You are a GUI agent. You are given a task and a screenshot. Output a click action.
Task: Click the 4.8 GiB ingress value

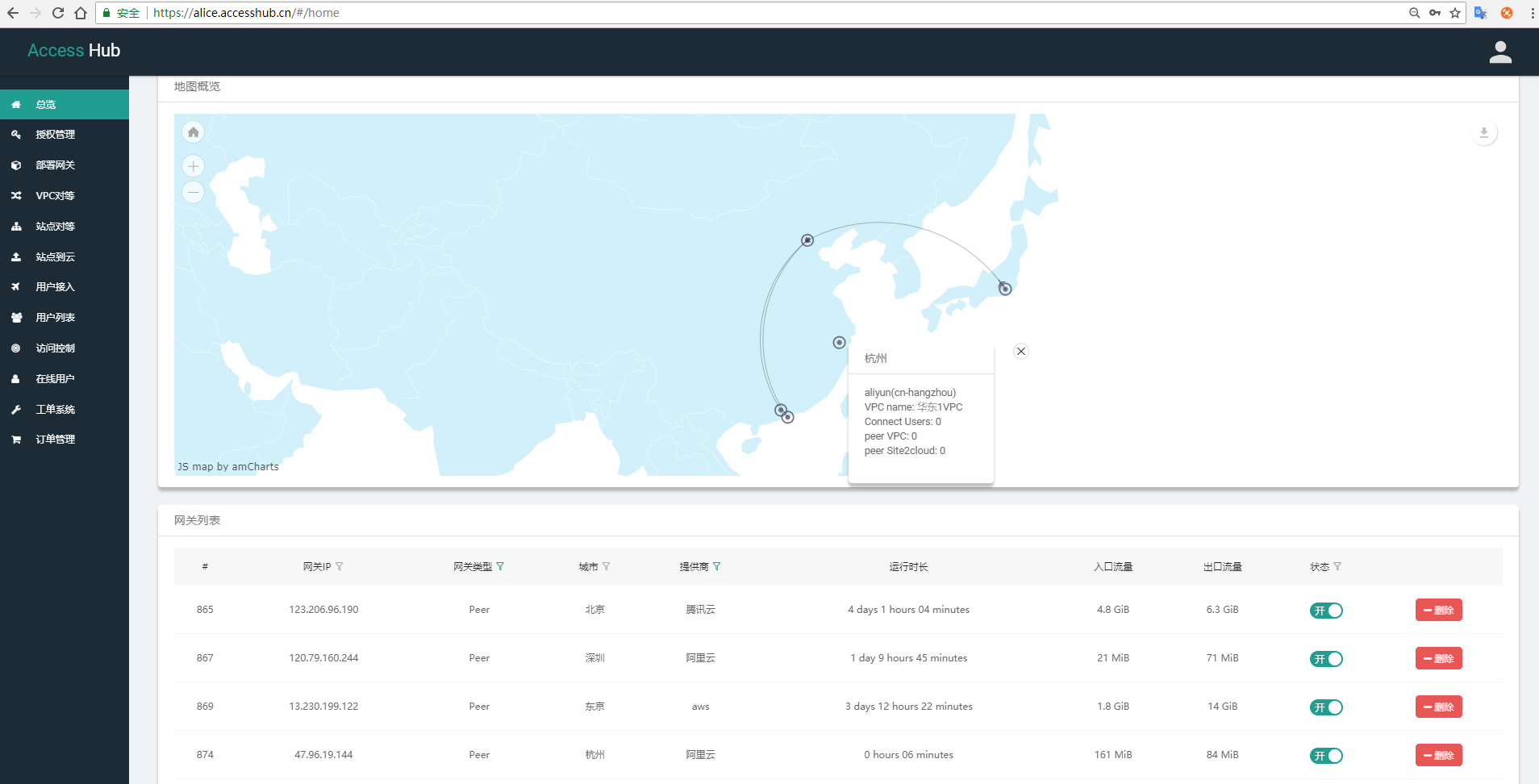[x=1113, y=610]
